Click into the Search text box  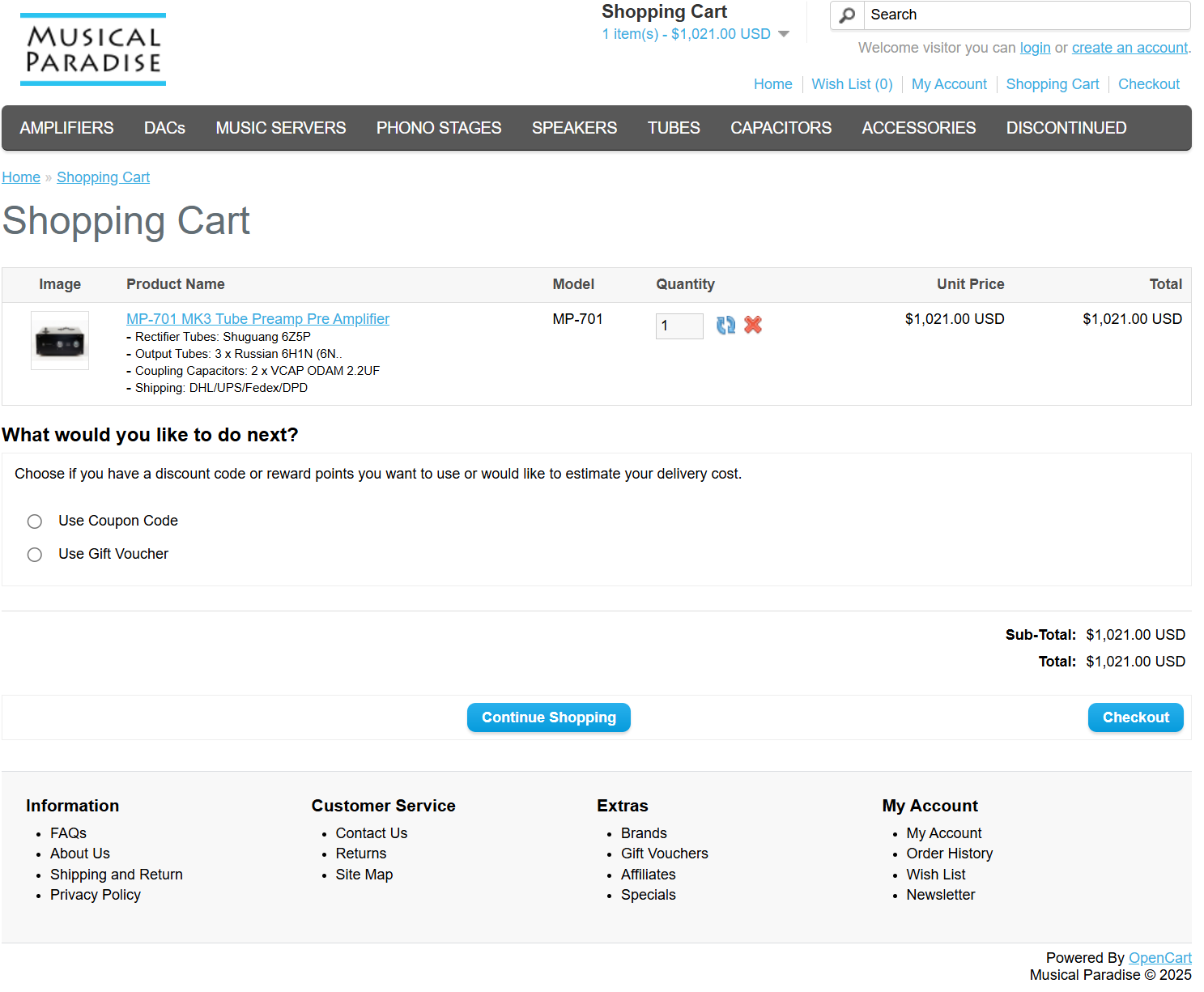[1027, 15]
